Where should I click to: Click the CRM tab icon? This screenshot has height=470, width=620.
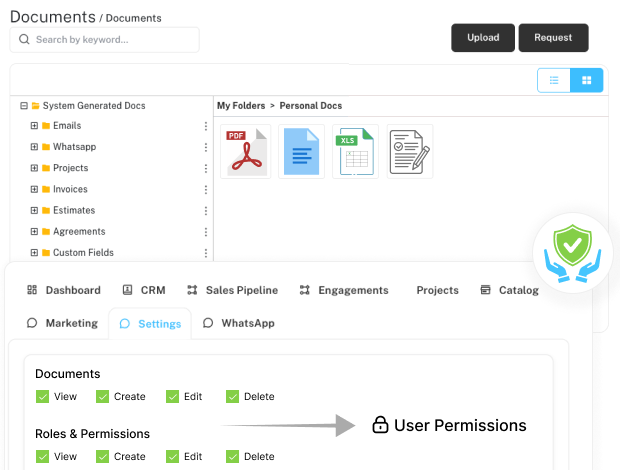click(127, 290)
